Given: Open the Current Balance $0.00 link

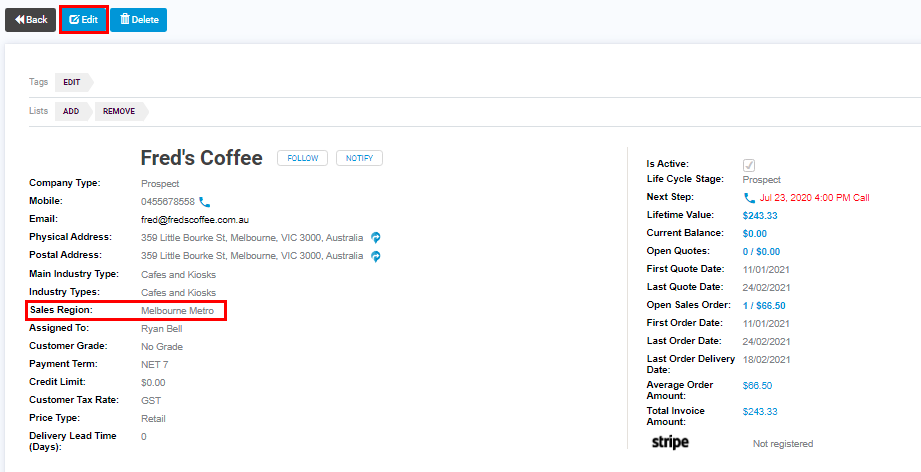Looking at the screenshot, I should pyautogui.click(x=755, y=233).
